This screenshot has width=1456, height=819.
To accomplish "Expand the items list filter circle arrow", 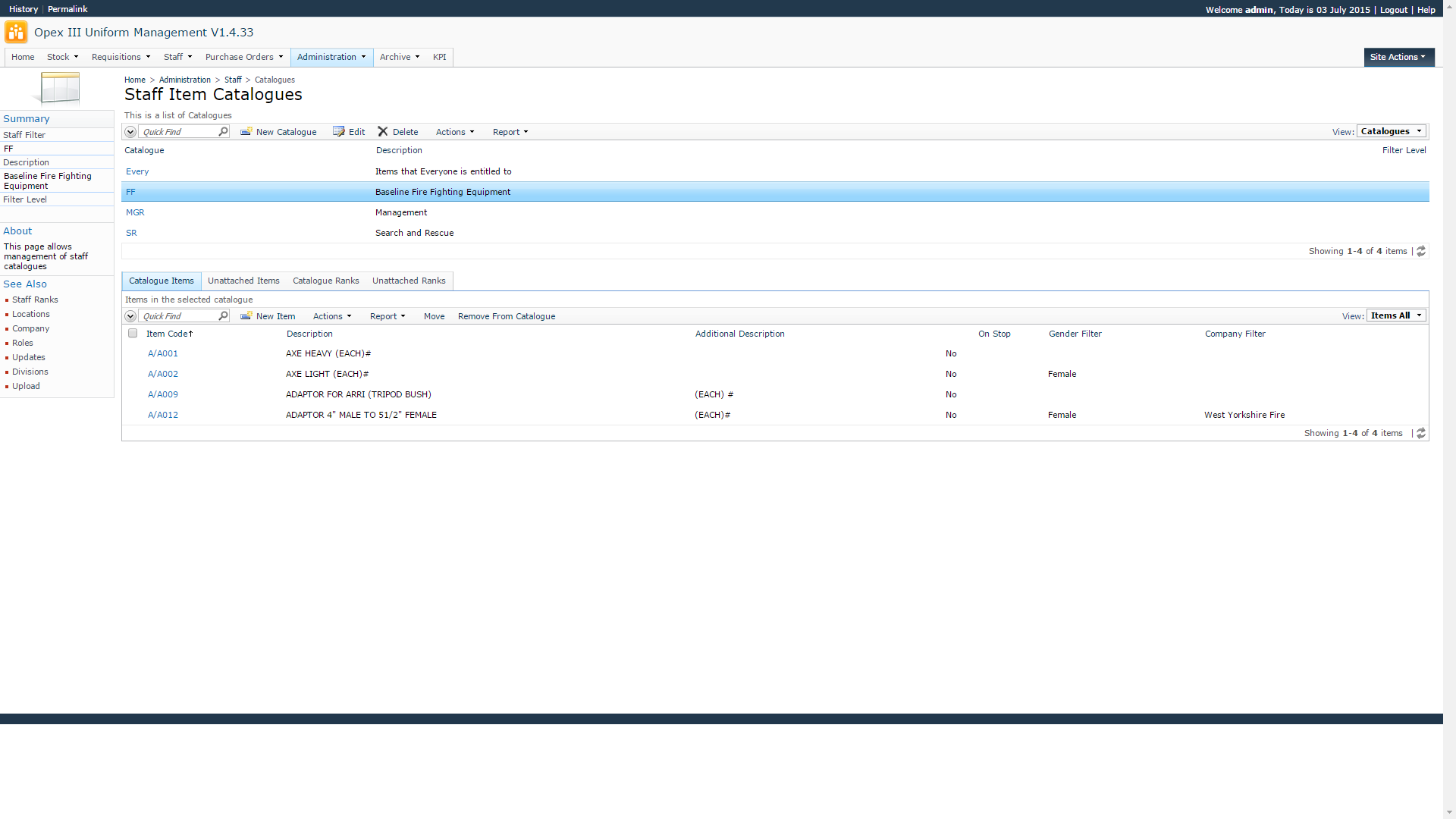I will [x=130, y=315].
